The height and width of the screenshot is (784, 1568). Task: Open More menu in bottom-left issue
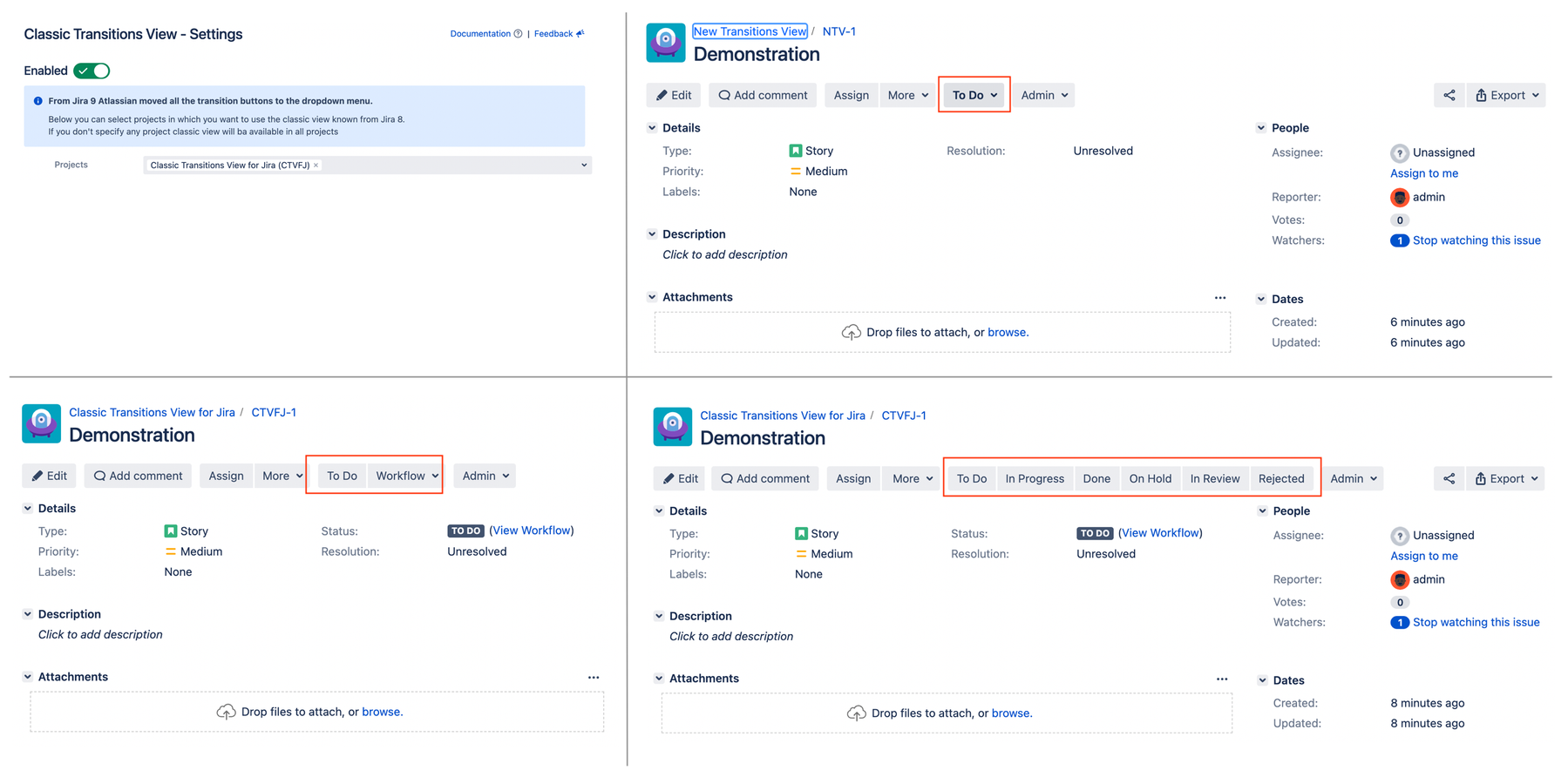pyautogui.click(x=282, y=476)
